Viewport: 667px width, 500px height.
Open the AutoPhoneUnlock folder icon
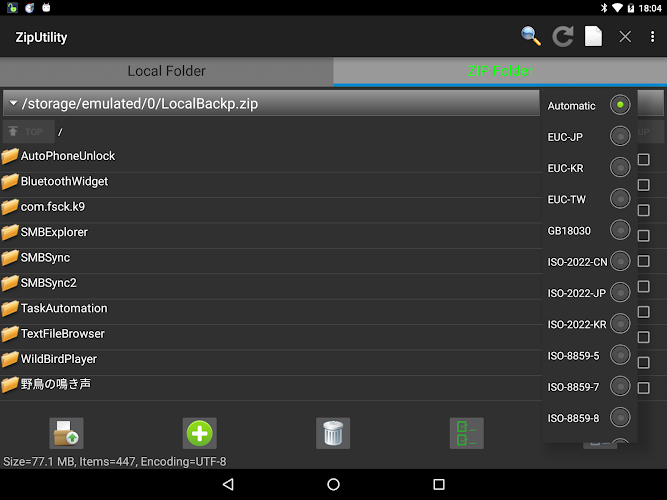pos(10,156)
